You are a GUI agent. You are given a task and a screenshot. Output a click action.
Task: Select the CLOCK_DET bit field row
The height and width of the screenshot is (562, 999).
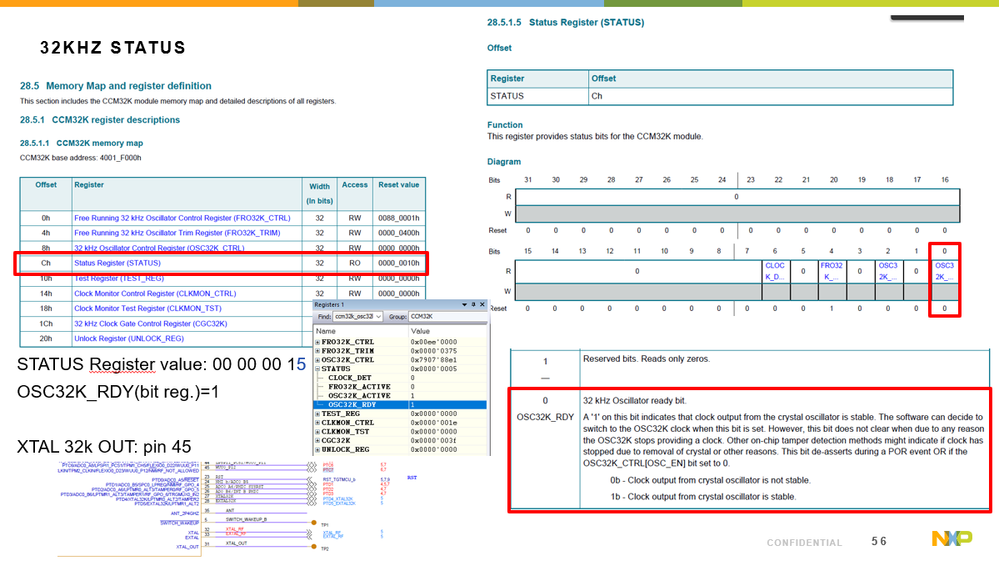(401, 378)
